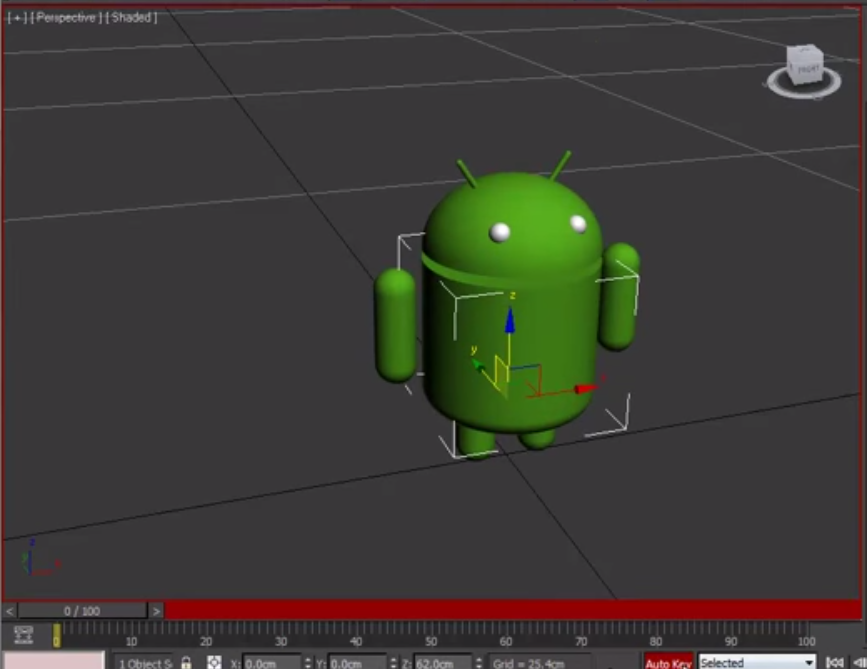The height and width of the screenshot is (669, 867).
Task: Click the Y coordinate field showing 0.0cm
Action: [357, 663]
